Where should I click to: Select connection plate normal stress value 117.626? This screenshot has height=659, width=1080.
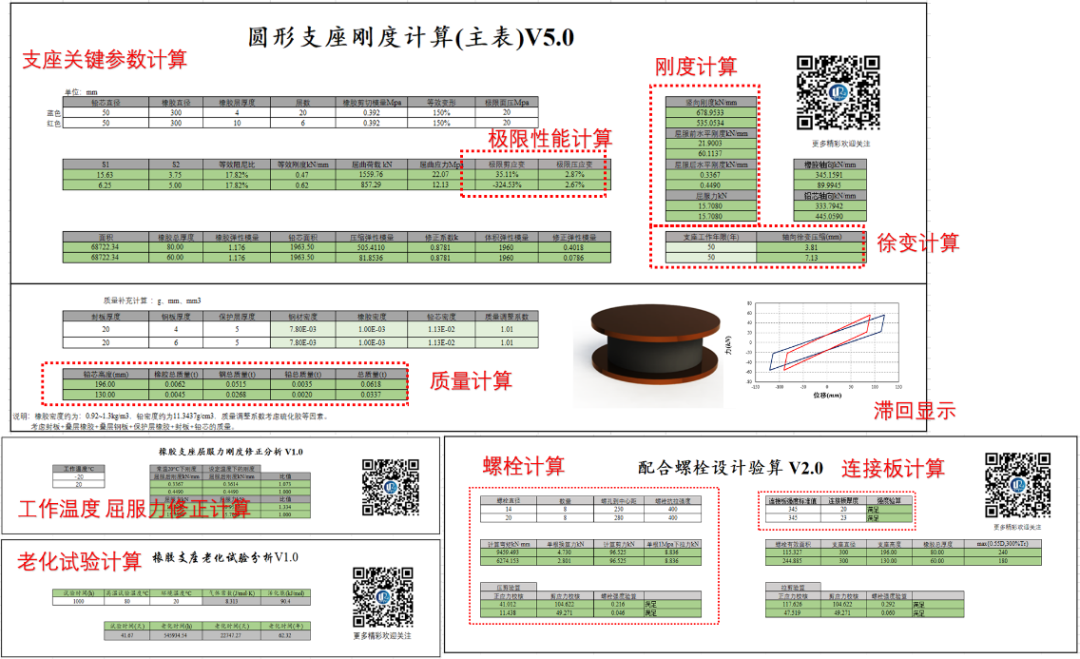[x=792, y=604]
